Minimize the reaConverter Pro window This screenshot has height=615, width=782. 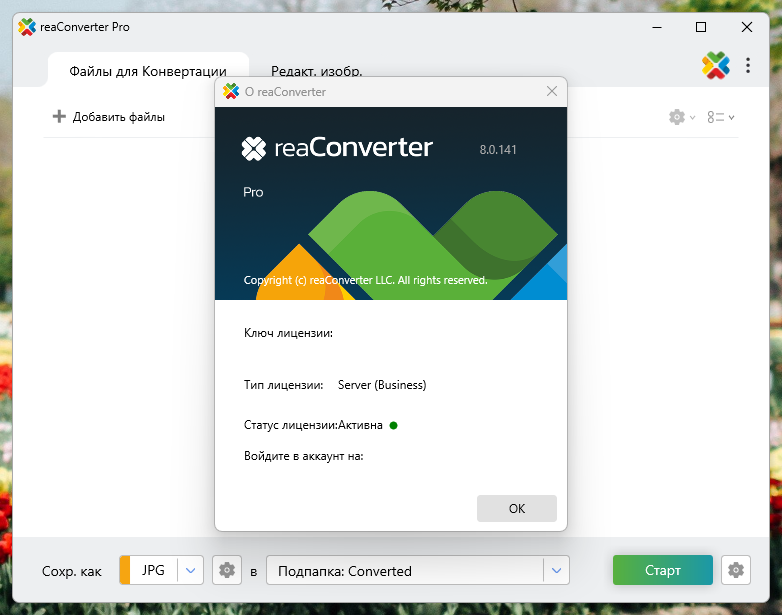(657, 27)
